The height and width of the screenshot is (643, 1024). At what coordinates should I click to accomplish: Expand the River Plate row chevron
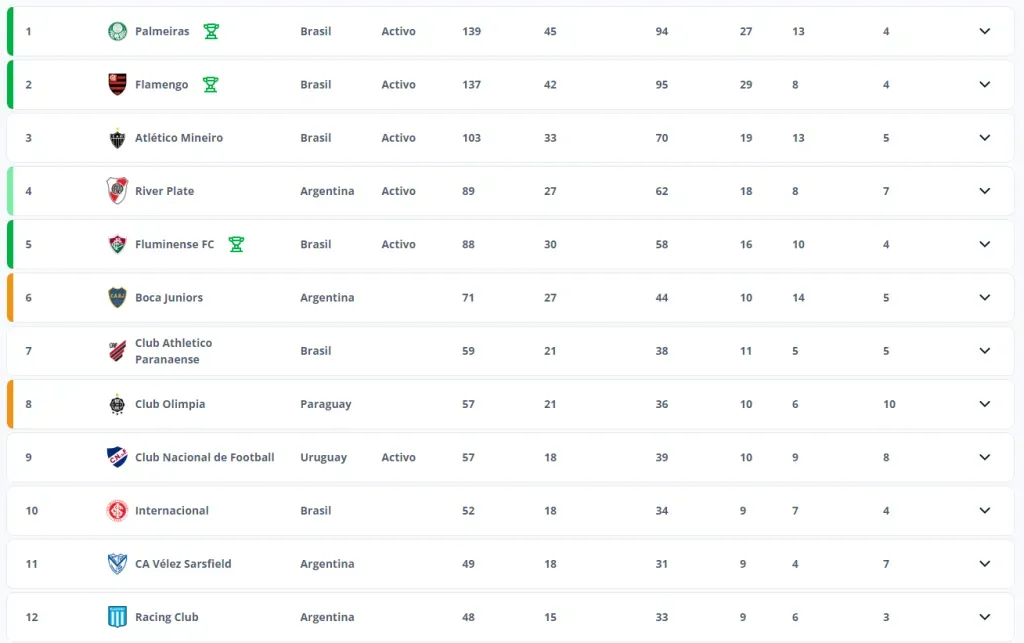point(984,191)
